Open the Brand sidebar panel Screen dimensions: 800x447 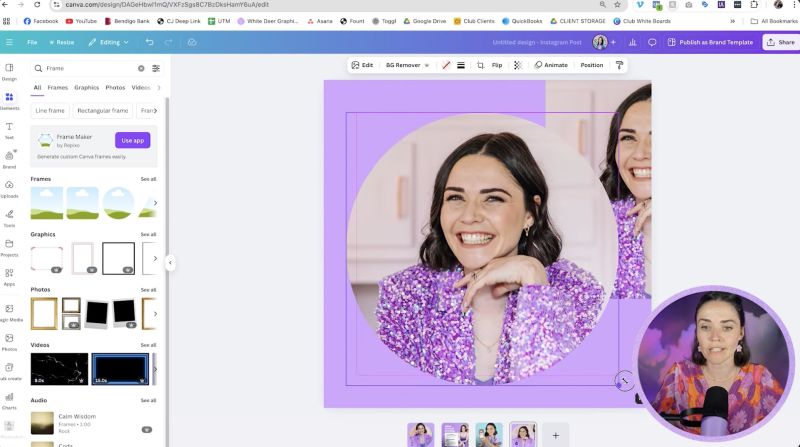[9, 160]
